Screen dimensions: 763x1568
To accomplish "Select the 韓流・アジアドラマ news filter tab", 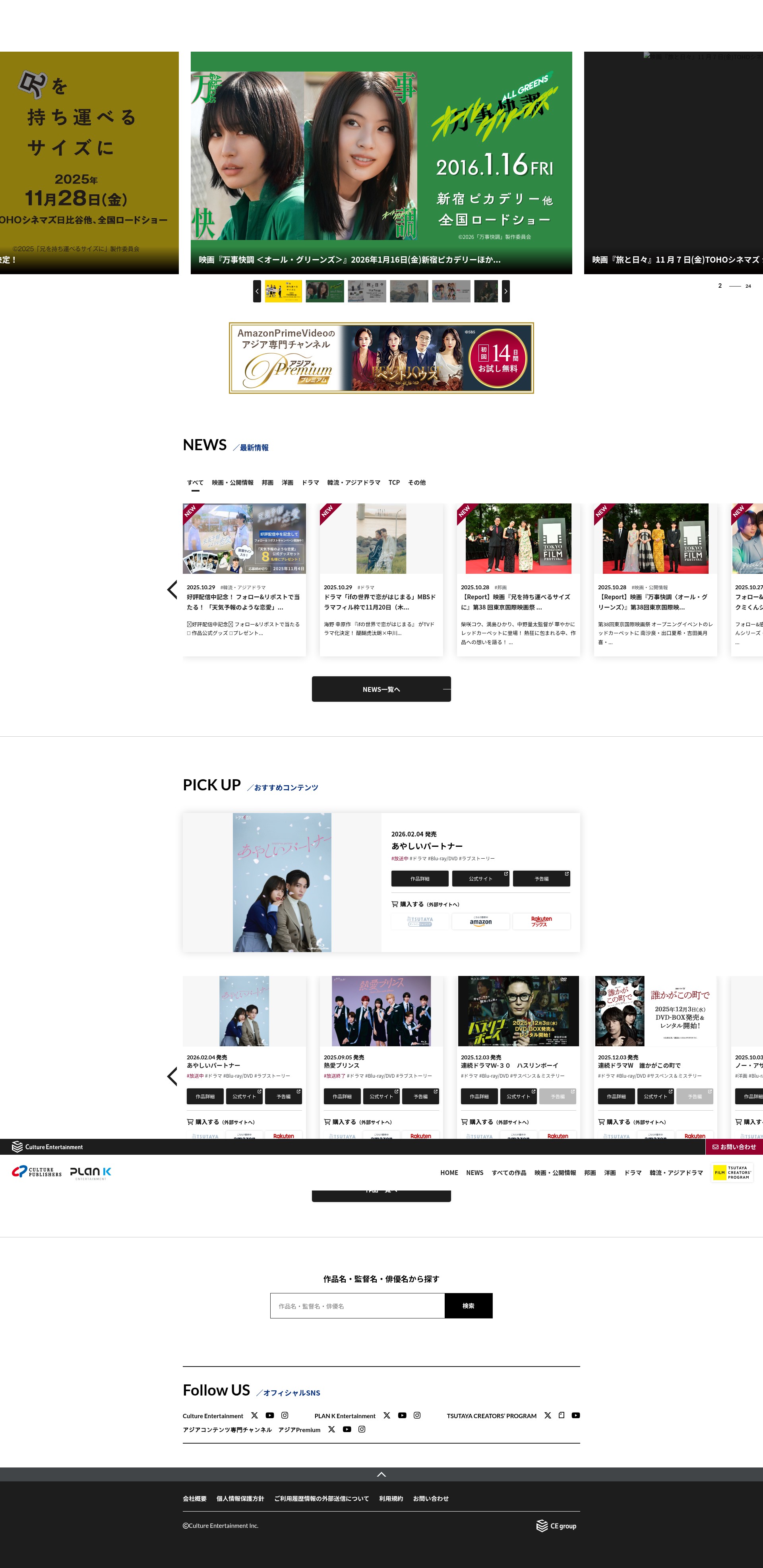I will 354,483.
